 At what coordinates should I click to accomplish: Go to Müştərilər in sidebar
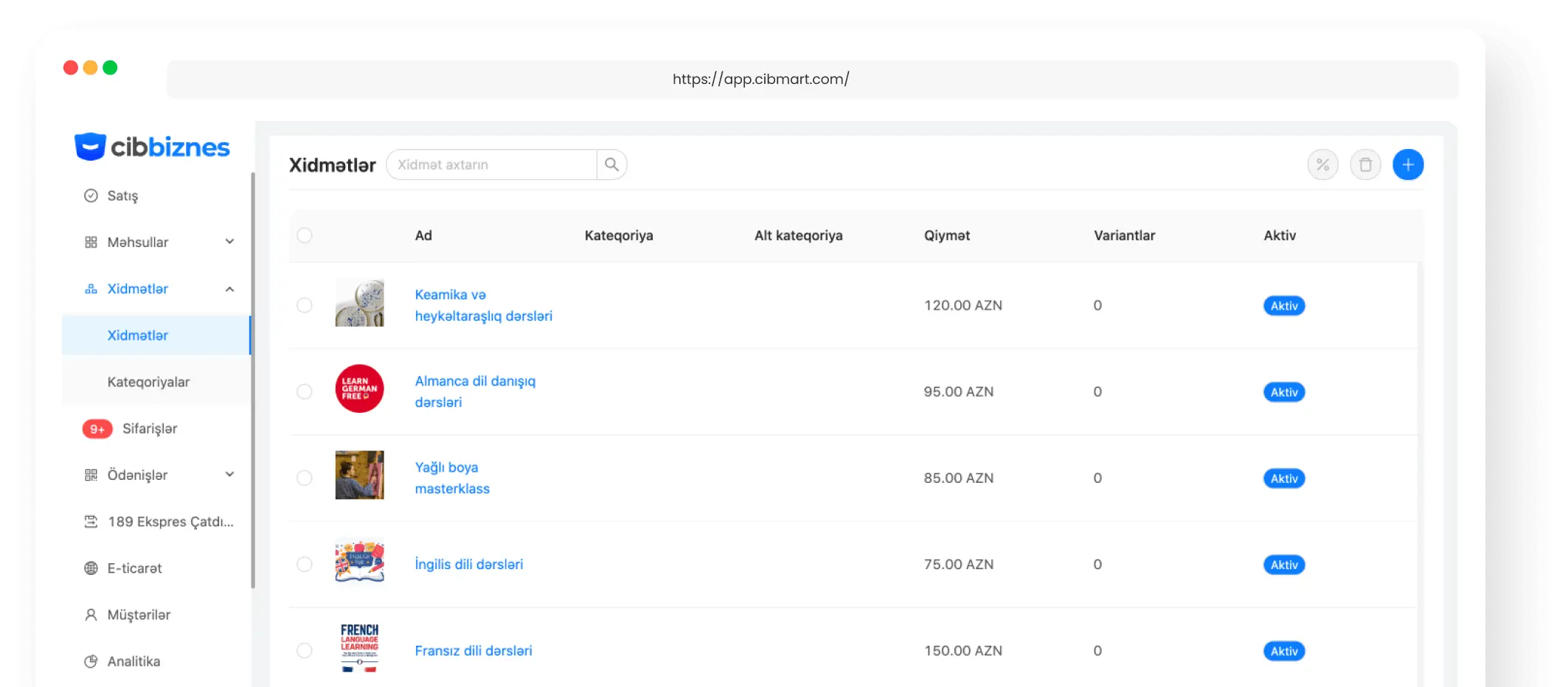[x=139, y=615]
